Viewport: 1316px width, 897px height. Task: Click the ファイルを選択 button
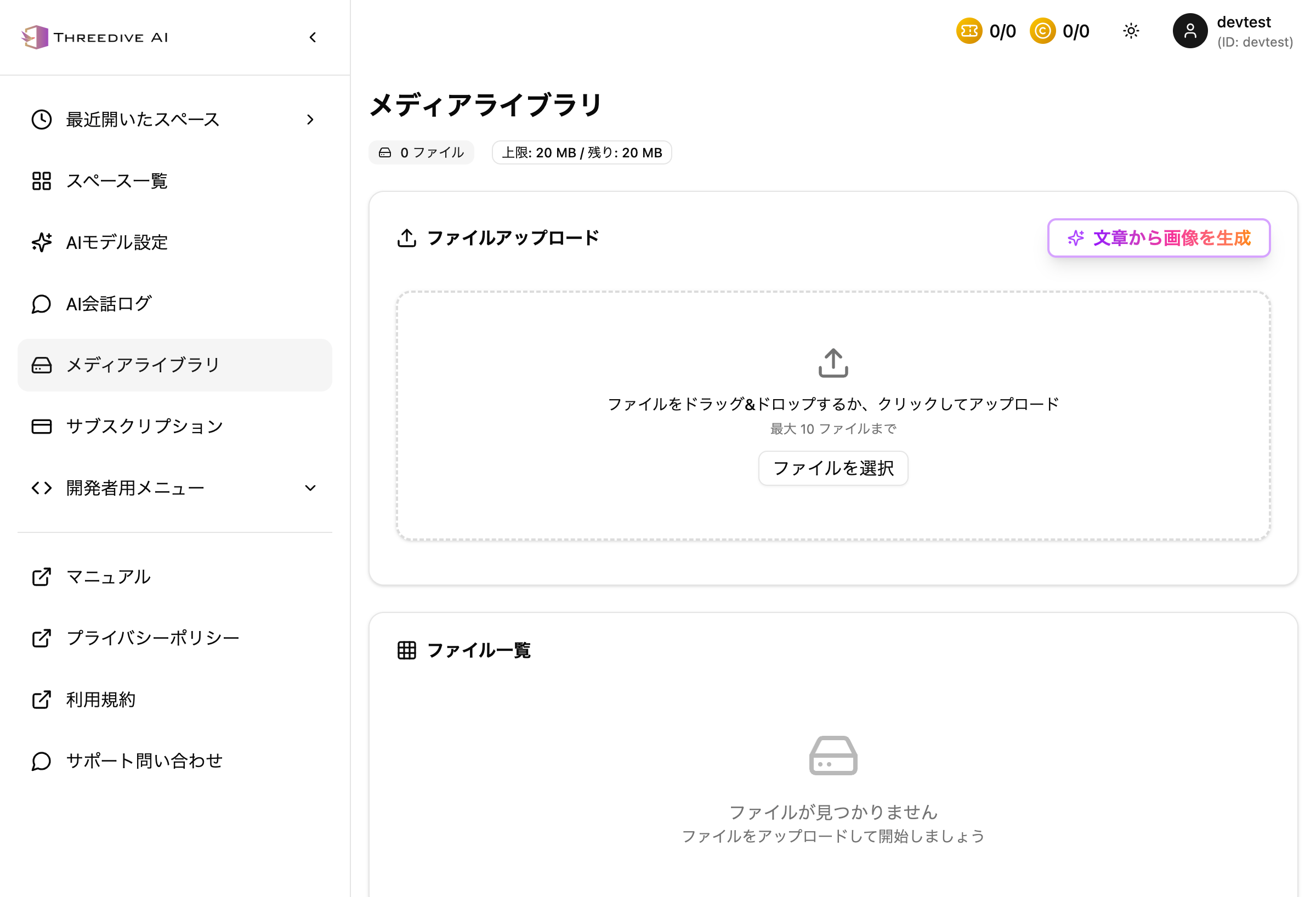[833, 468]
